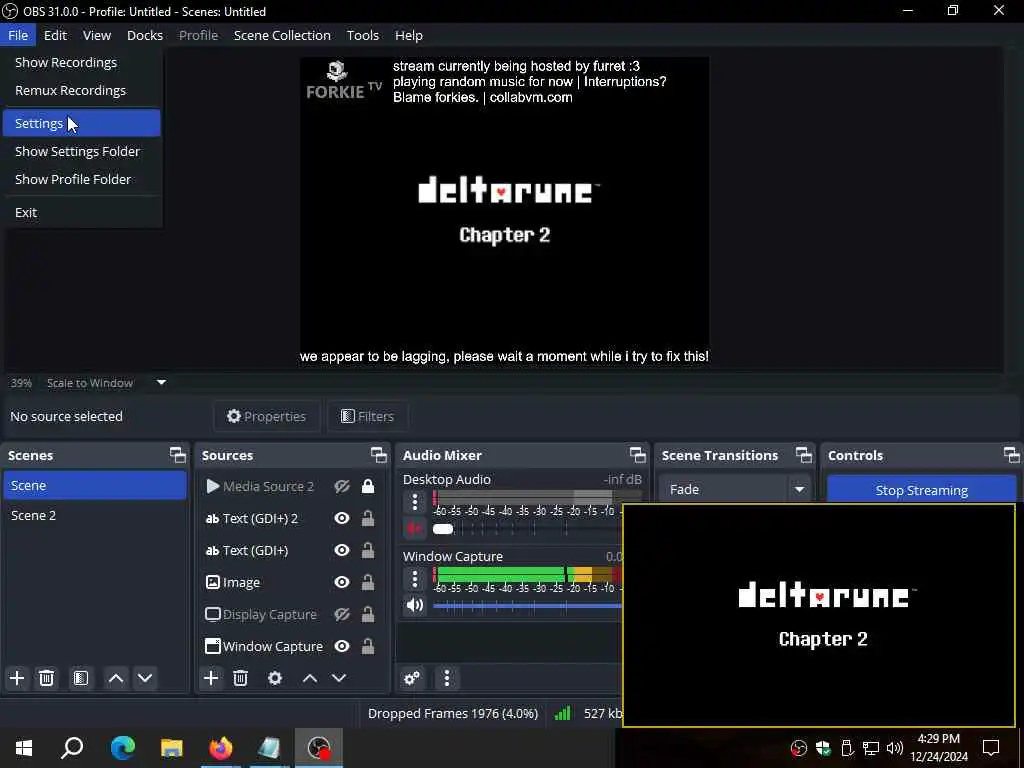Image resolution: width=1024 pixels, height=768 pixels.
Task: Open Microsoft Edge from taskbar
Action: click(123, 748)
